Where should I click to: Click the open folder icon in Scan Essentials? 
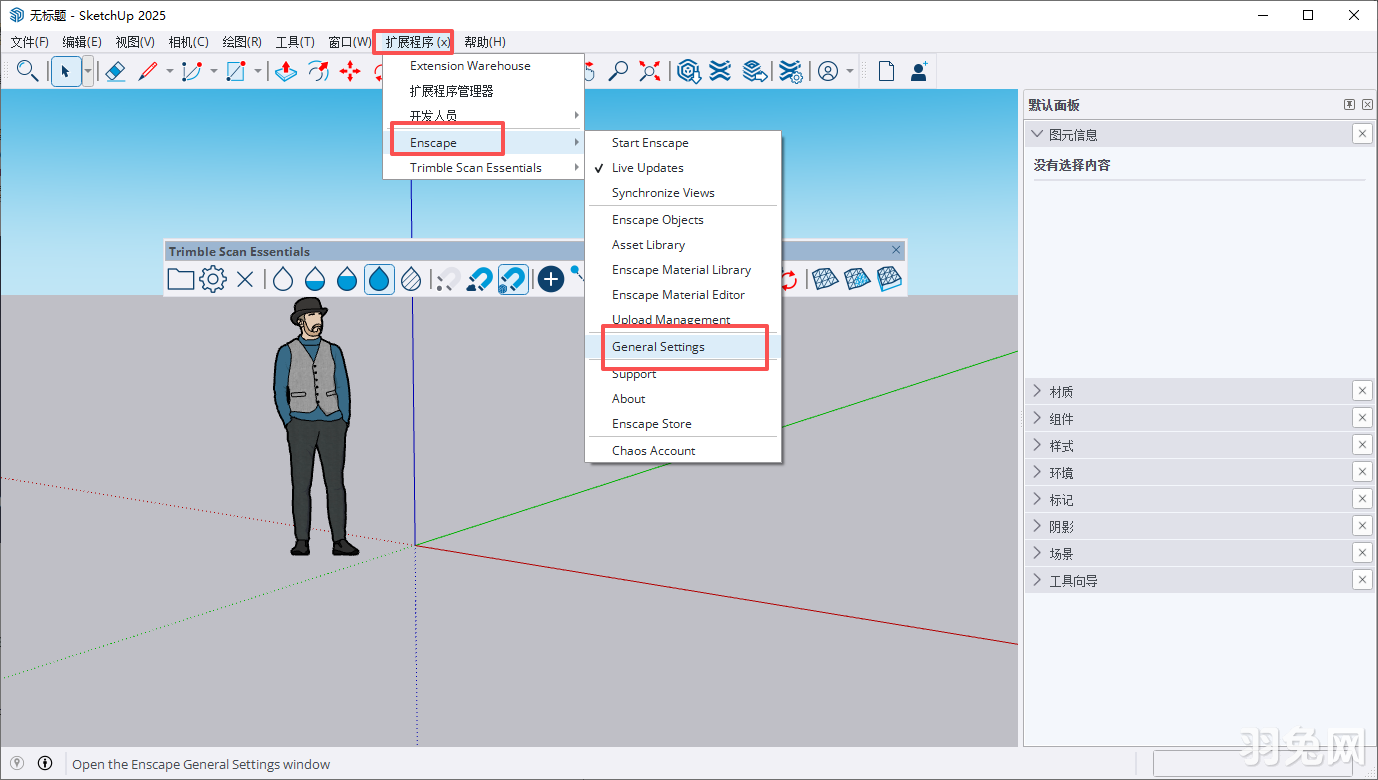pos(180,279)
